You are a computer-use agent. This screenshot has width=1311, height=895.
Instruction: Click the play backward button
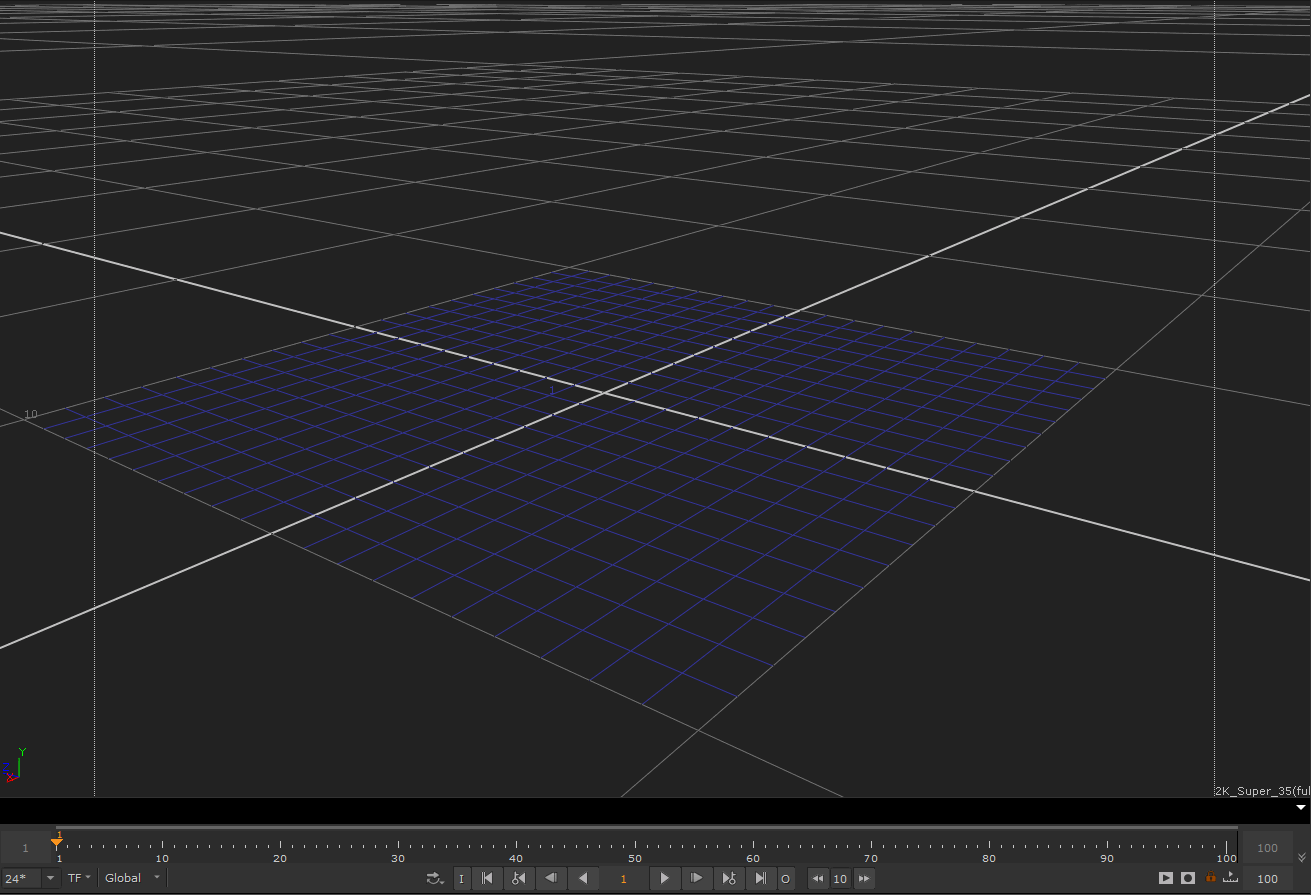[x=583, y=878]
